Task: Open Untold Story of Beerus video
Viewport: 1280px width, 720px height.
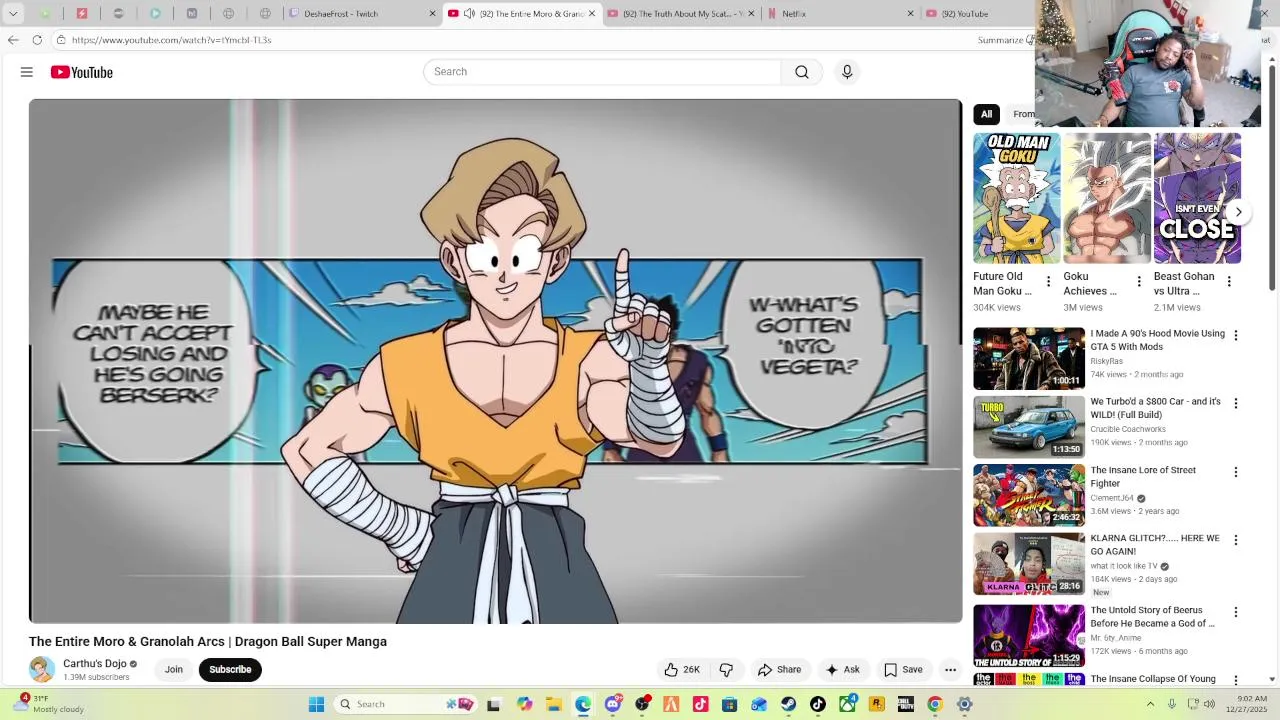Action: 1029,635
